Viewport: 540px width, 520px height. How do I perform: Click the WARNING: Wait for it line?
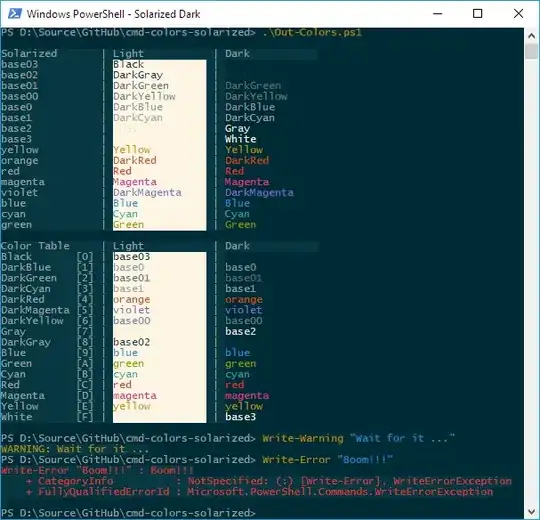pos(75,449)
